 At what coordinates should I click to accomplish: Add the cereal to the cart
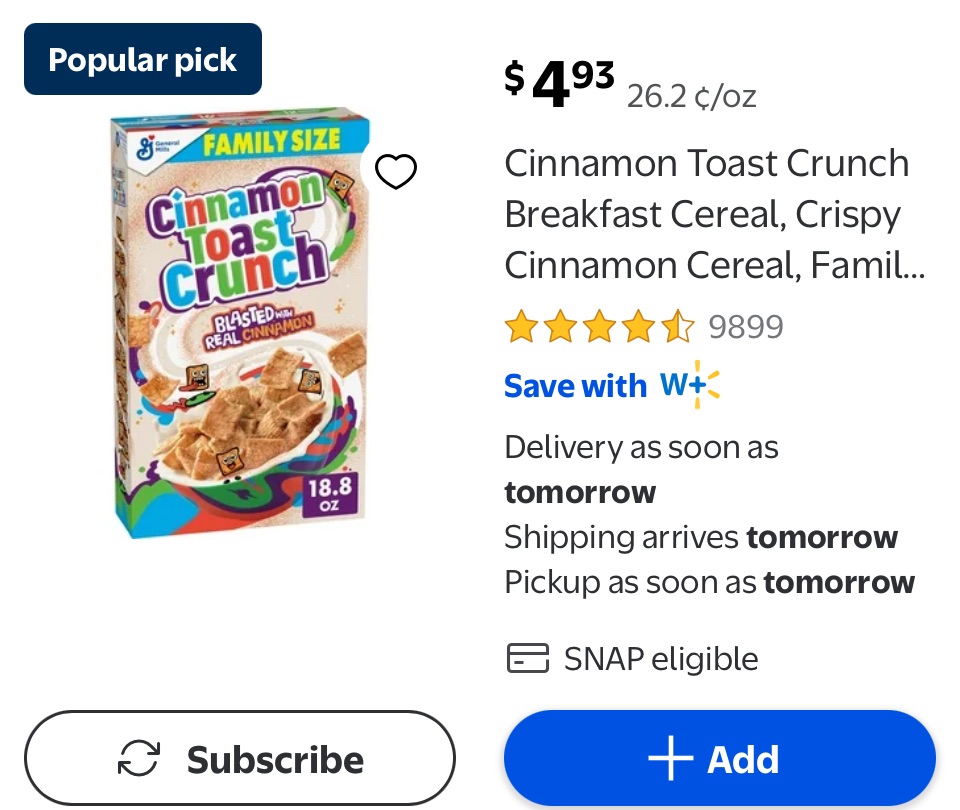[x=719, y=760]
